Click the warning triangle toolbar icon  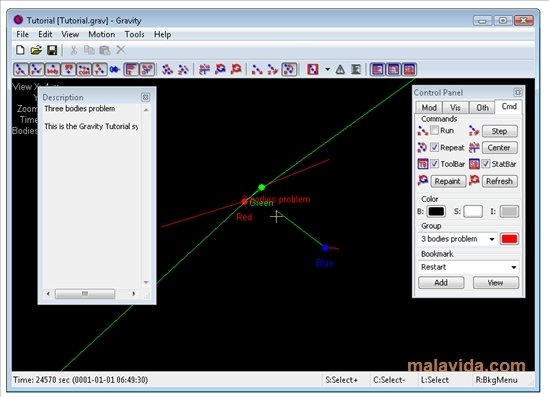pyautogui.click(x=340, y=69)
